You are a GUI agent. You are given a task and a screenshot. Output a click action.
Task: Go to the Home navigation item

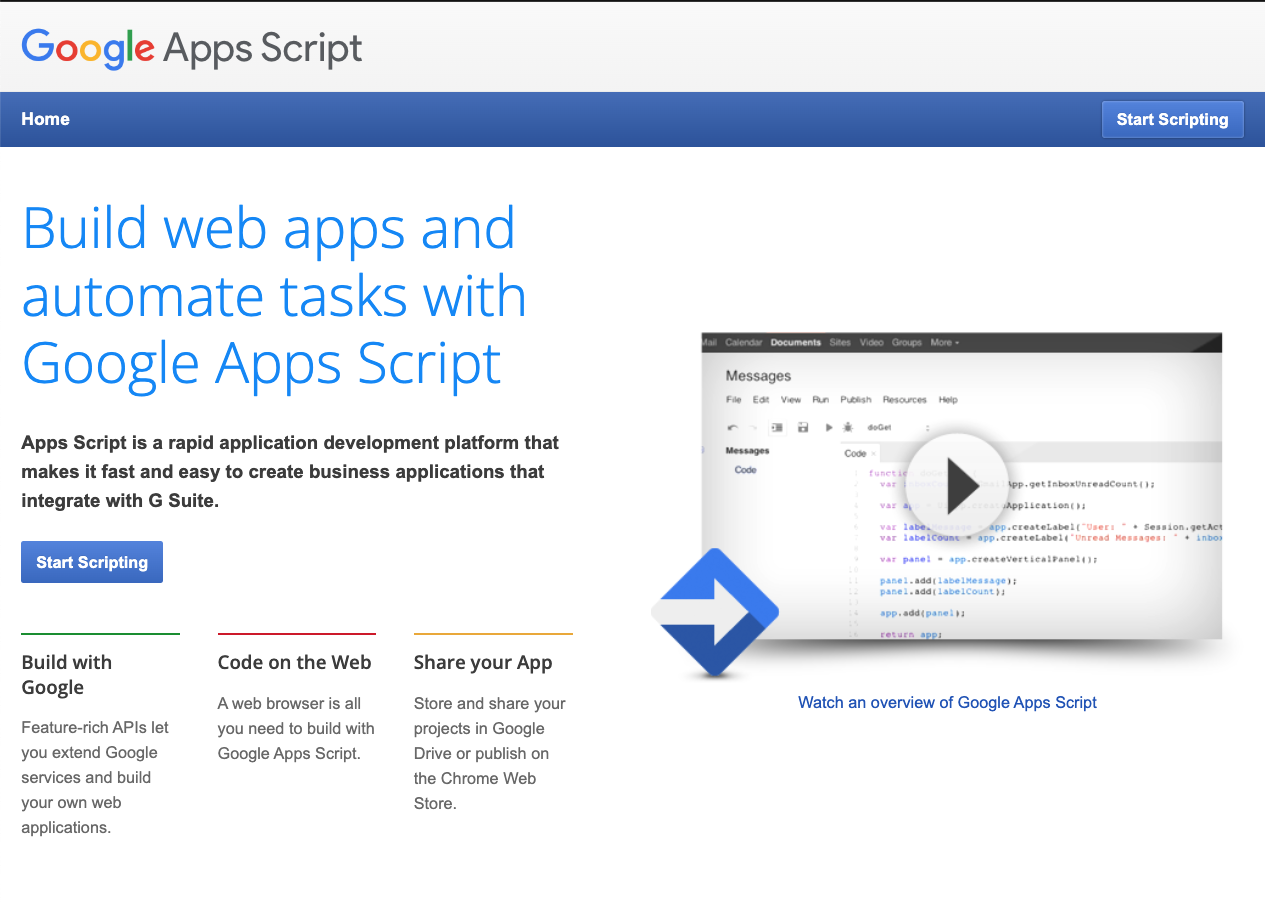point(45,119)
